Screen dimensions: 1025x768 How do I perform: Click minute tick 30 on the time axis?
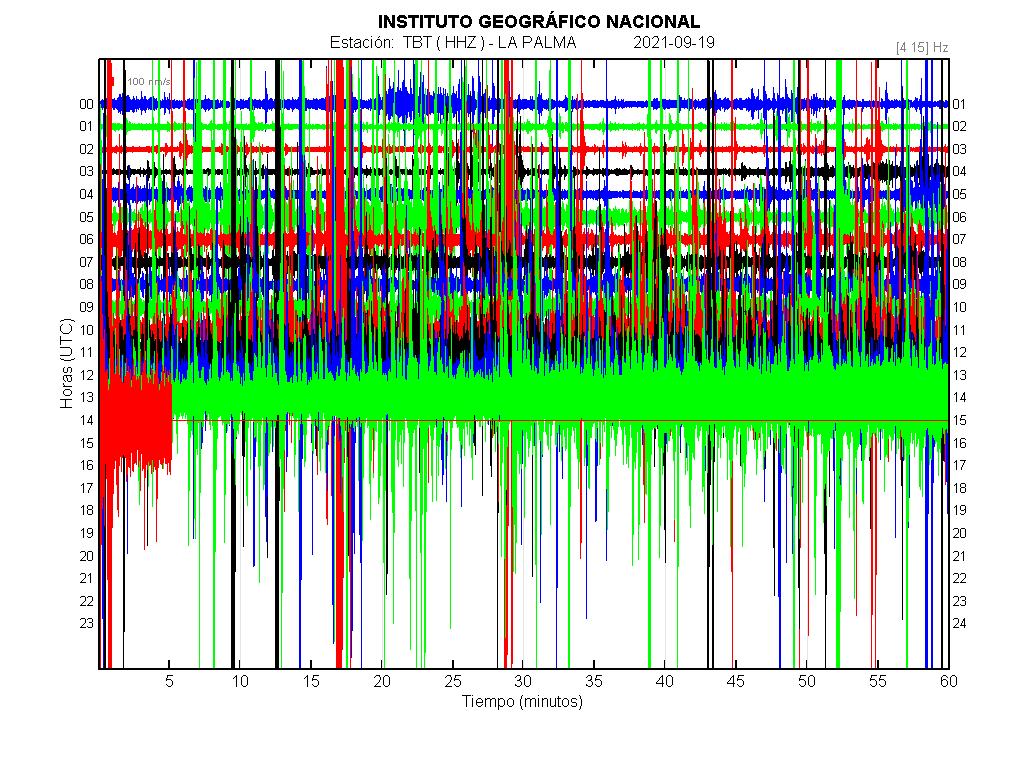(x=523, y=681)
